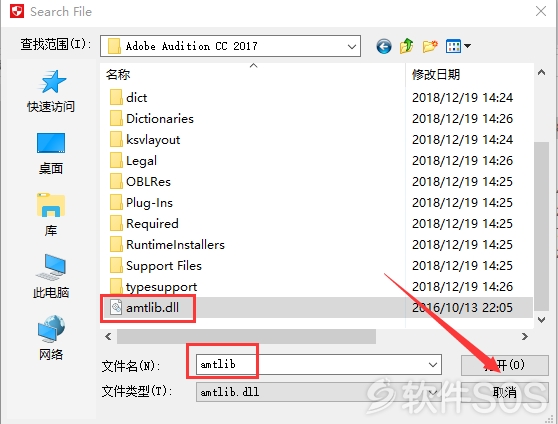This screenshot has height=424, width=558.
Task: Click the 打开 open button
Action: tap(505, 365)
